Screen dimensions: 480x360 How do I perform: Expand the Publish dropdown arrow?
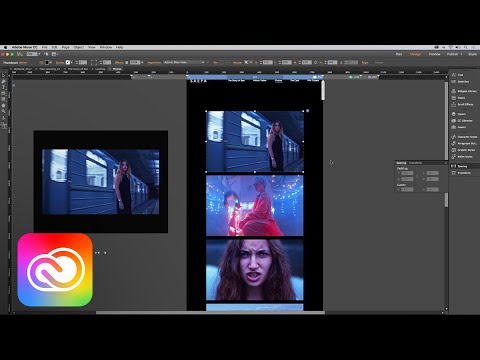(461, 54)
